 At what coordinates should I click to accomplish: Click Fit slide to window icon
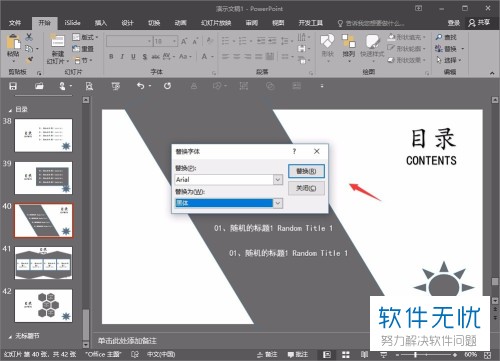(487, 355)
